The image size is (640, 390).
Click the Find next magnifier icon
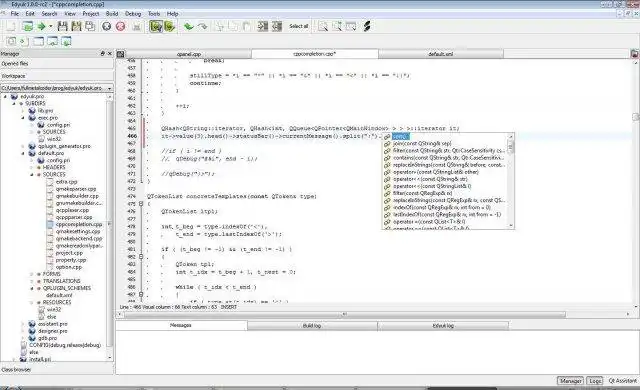(337, 27)
